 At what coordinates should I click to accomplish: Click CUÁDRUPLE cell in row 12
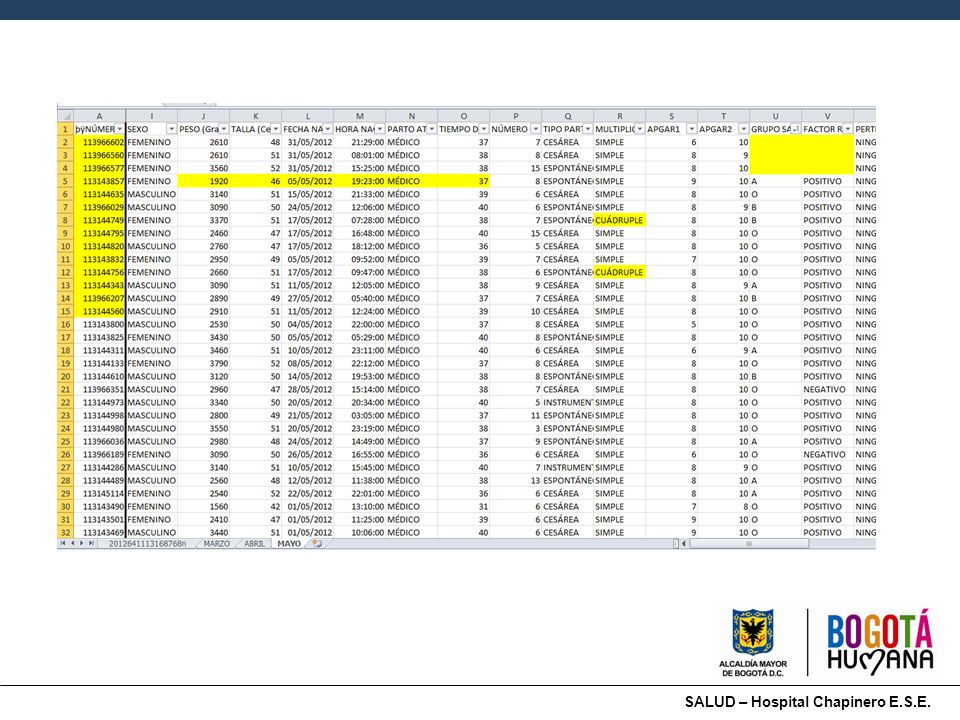[620, 272]
